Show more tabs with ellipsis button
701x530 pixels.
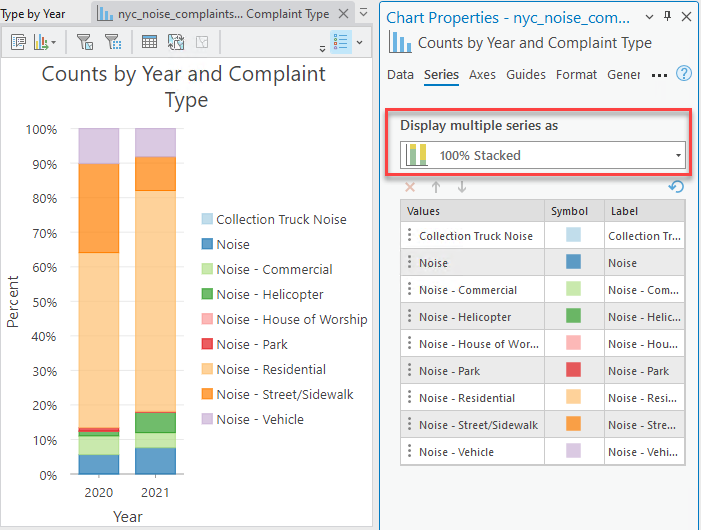(659, 75)
